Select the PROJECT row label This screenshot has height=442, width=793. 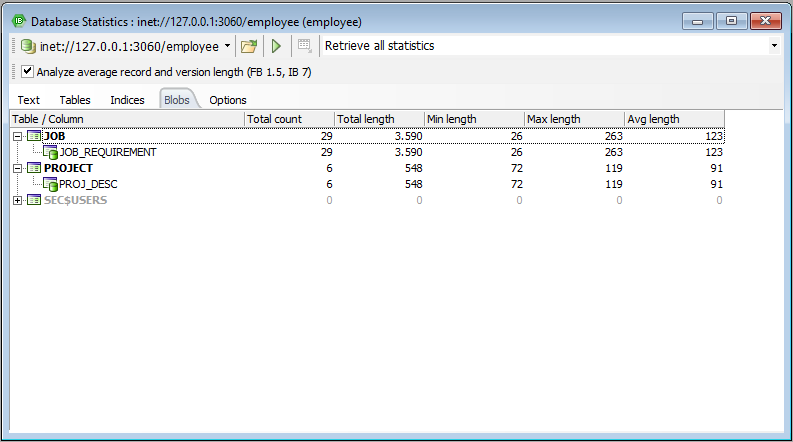68,168
